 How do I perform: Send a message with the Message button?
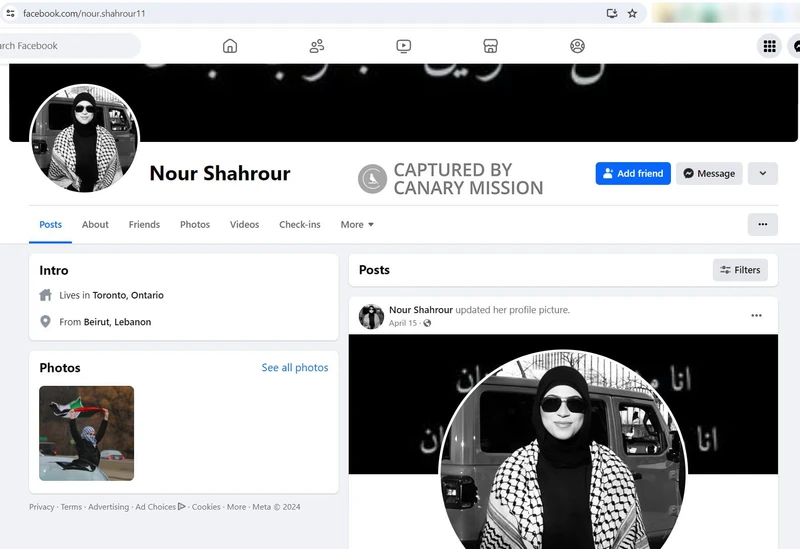click(709, 173)
